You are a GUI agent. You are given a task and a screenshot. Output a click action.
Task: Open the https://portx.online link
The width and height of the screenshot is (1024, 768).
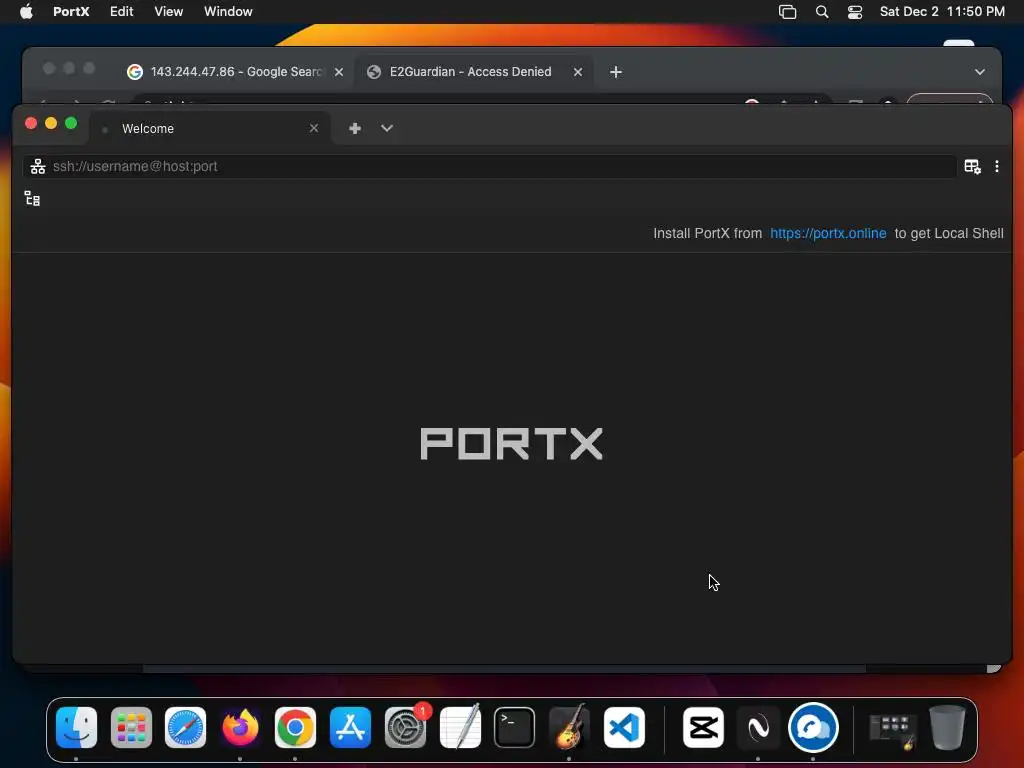(828, 233)
